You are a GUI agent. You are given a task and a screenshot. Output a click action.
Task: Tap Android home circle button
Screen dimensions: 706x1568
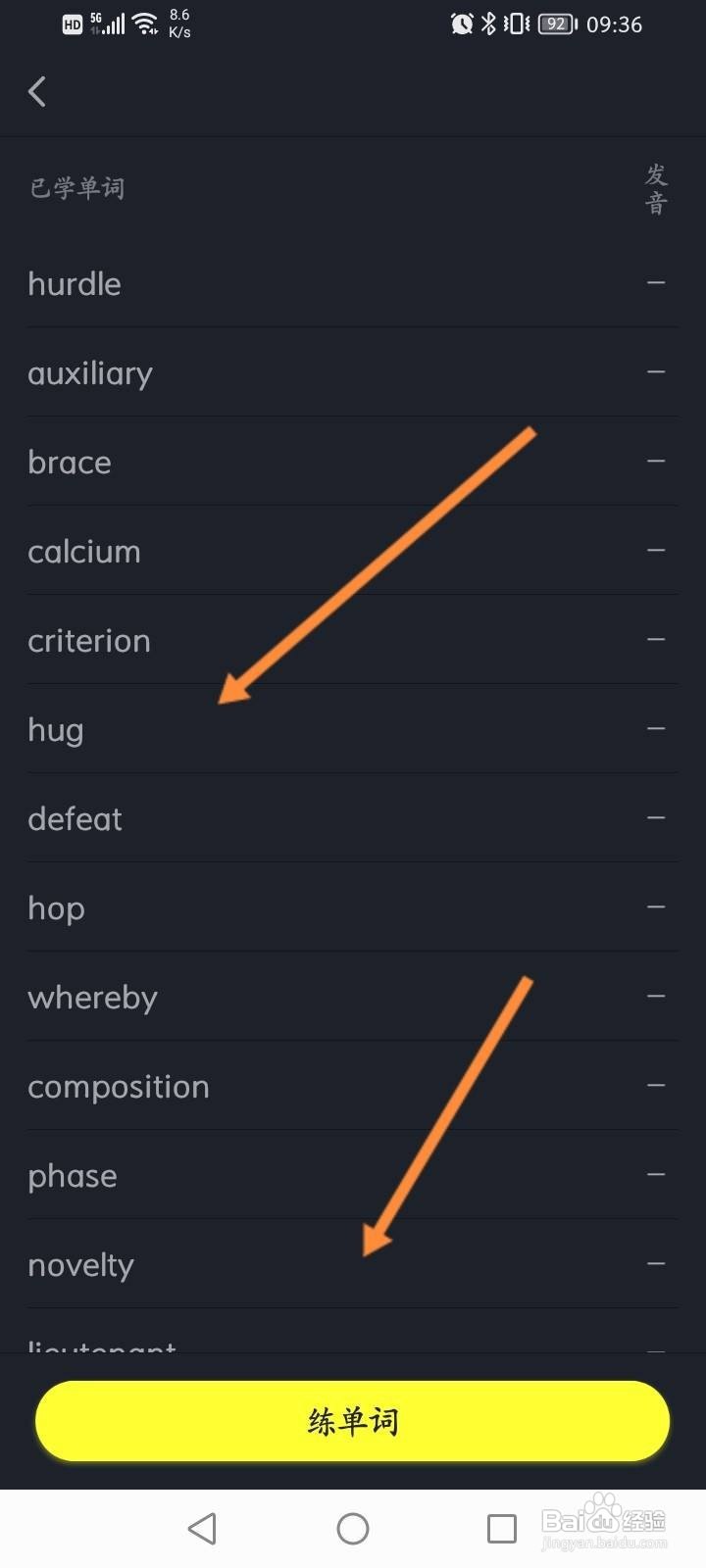[x=353, y=1528]
